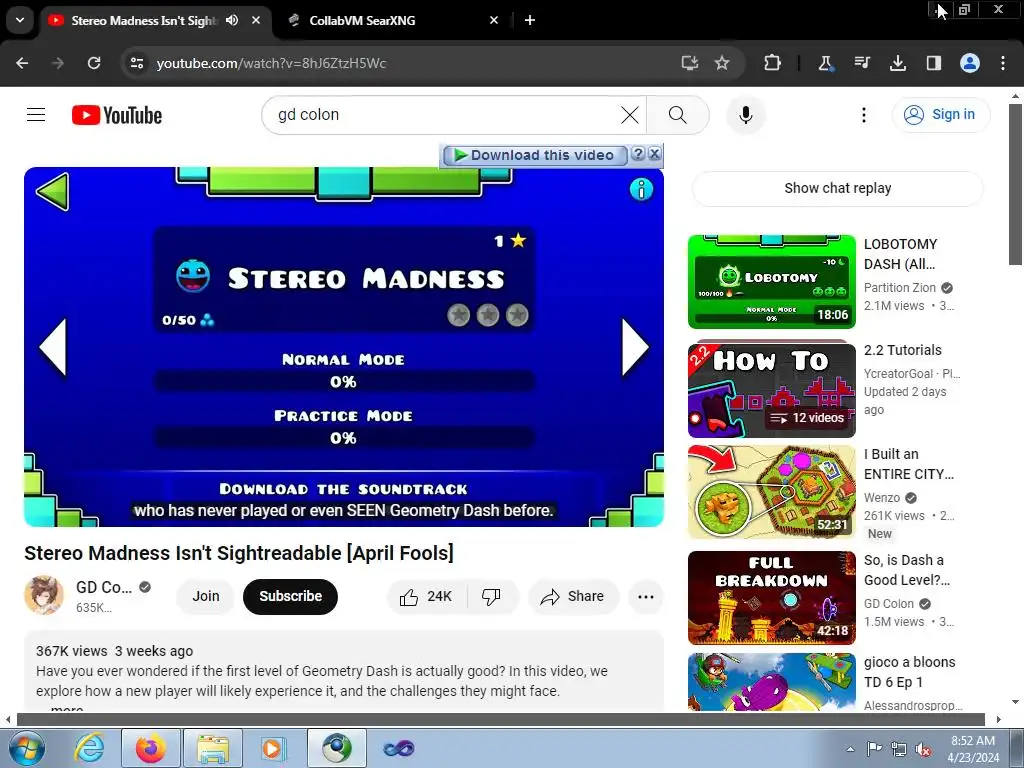Viewport: 1024px width, 768px height.
Task: Click the video player frame
Action: 344,347
